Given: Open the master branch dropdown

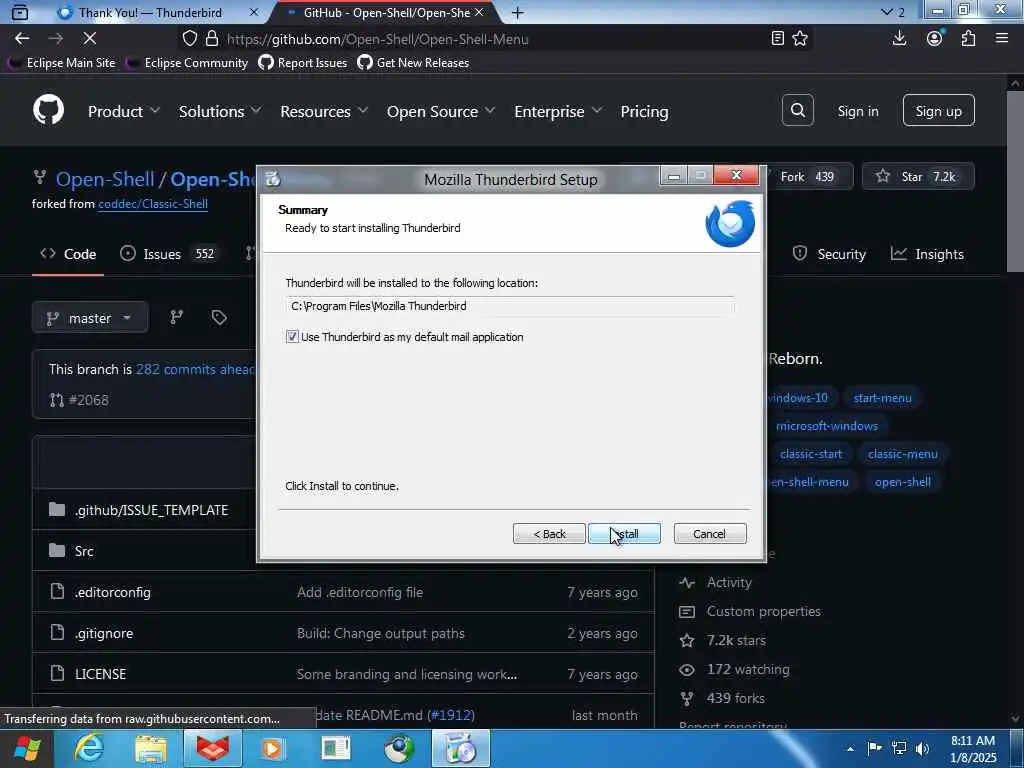Looking at the screenshot, I should [x=90, y=318].
